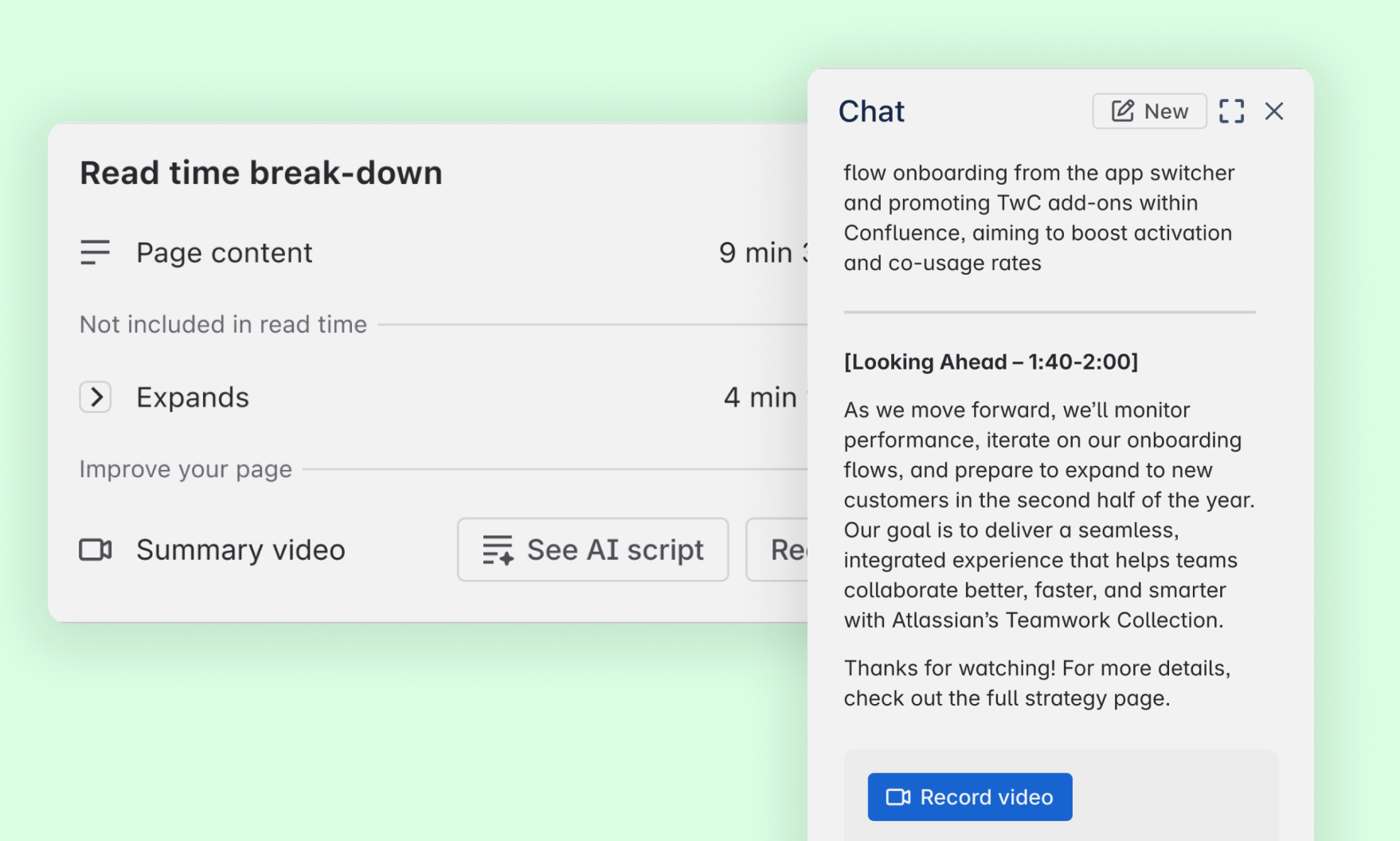Close the Chat panel
Image resolution: width=1400 pixels, height=841 pixels.
(x=1274, y=111)
